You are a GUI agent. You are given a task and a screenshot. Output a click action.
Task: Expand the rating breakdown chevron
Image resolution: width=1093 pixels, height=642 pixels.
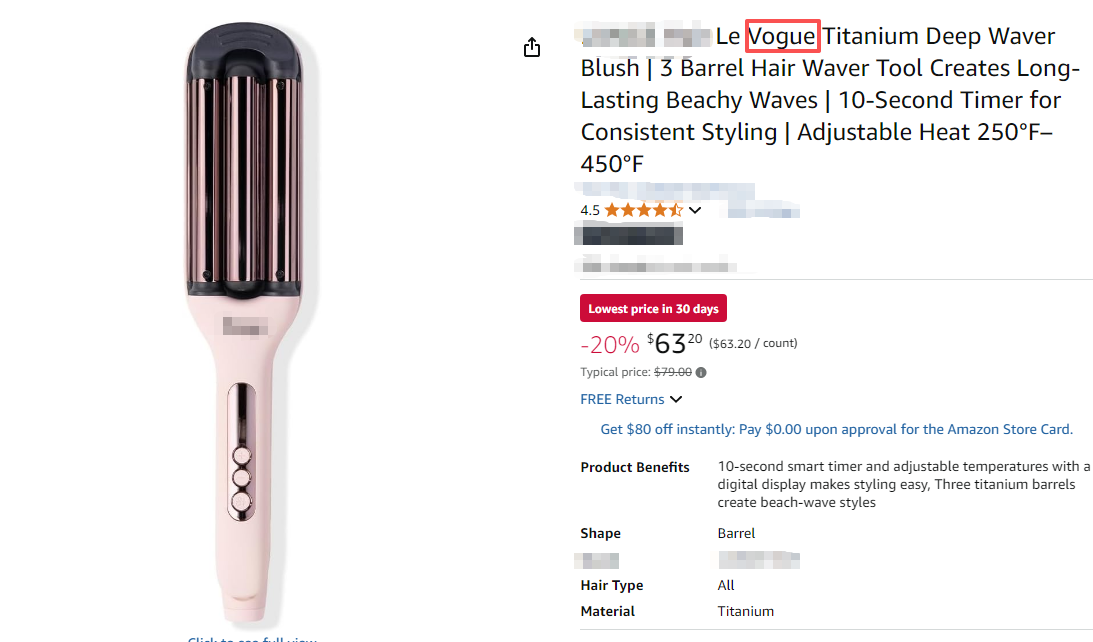(695, 210)
